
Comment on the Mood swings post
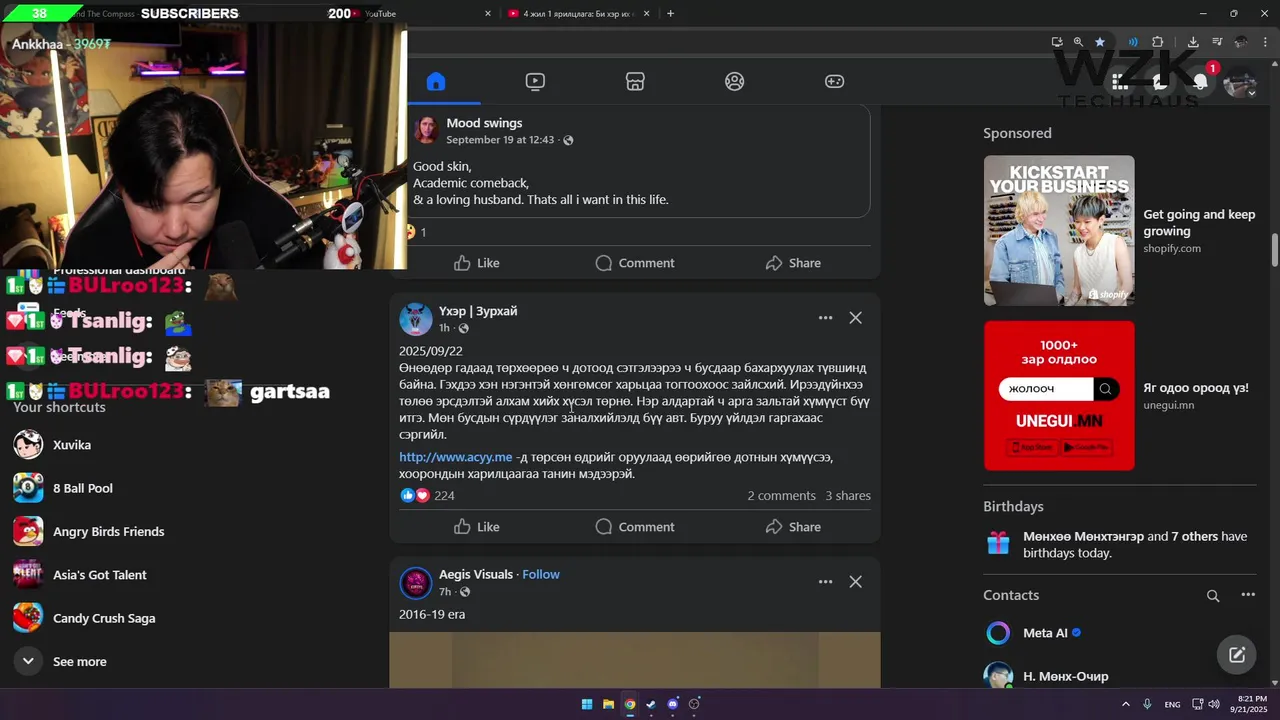(x=635, y=263)
